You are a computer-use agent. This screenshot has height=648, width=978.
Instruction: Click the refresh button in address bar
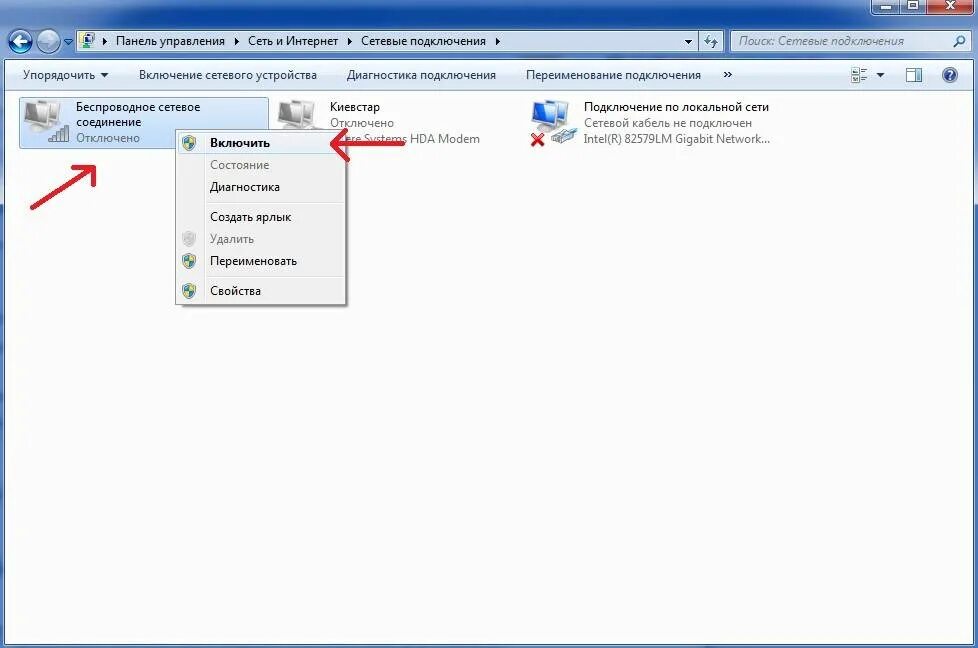click(x=710, y=42)
